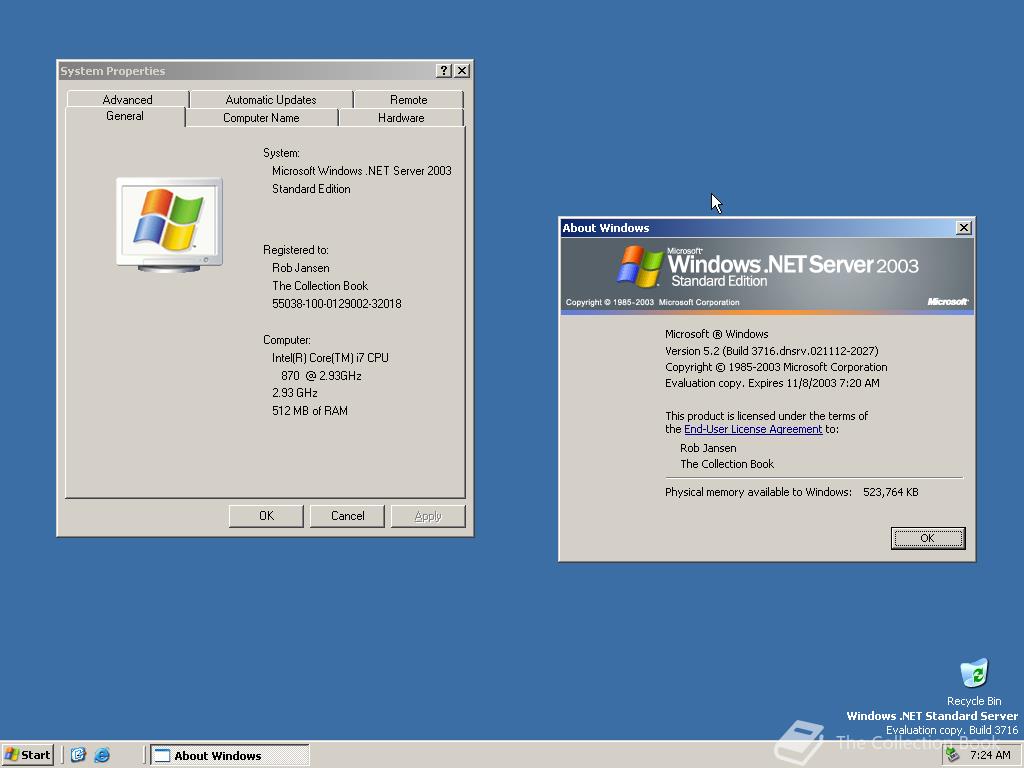Click the text '512 MB of RAM'
1024x768 pixels.
pos(310,411)
